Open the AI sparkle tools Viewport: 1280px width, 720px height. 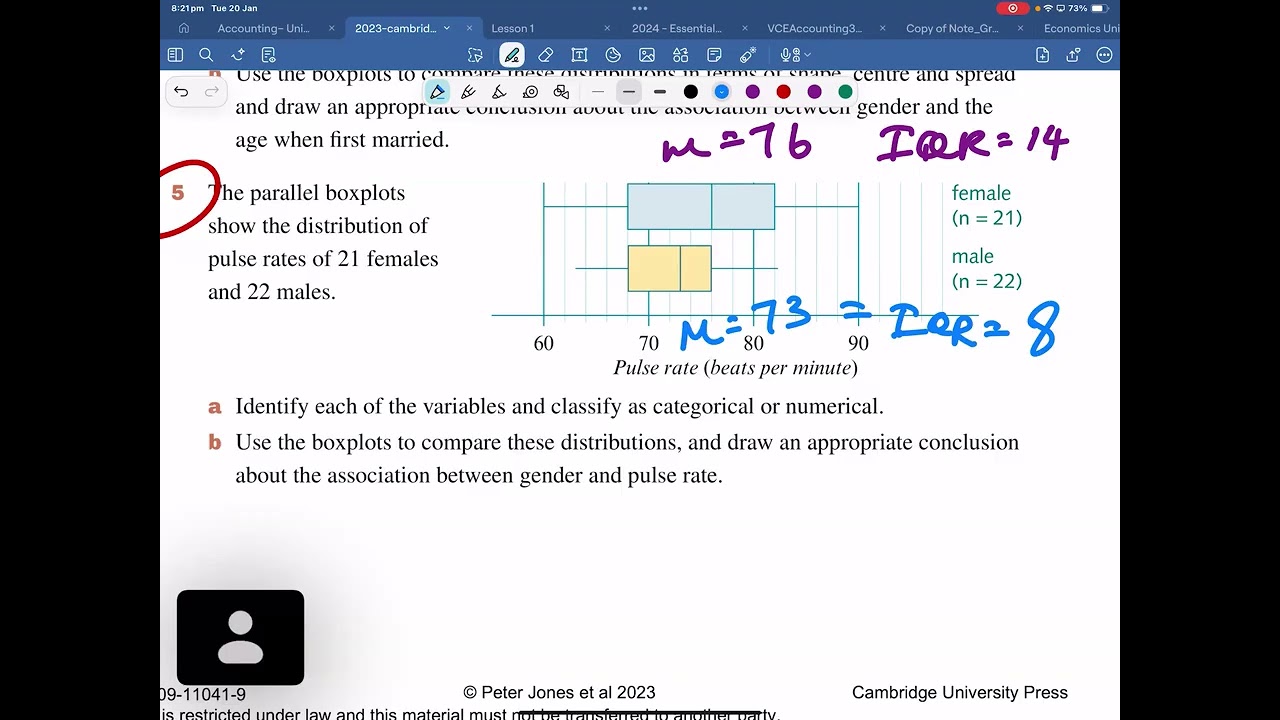click(237, 55)
